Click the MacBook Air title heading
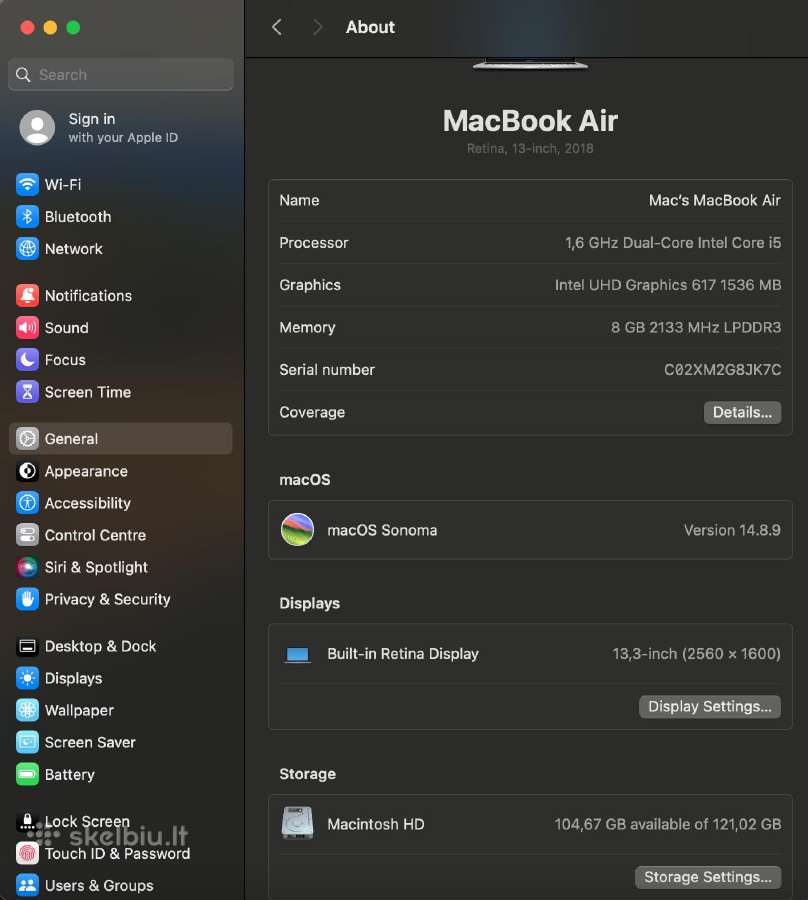 [x=530, y=121]
